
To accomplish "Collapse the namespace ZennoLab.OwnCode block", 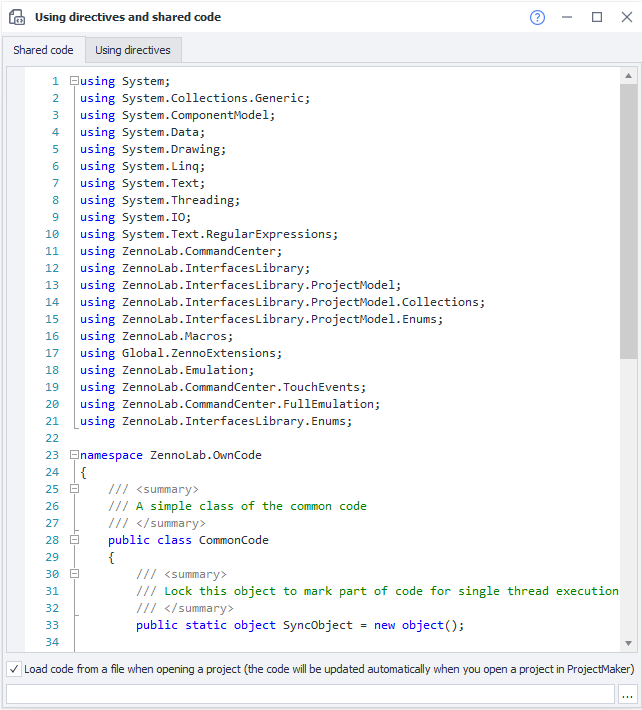I will pos(74,455).
